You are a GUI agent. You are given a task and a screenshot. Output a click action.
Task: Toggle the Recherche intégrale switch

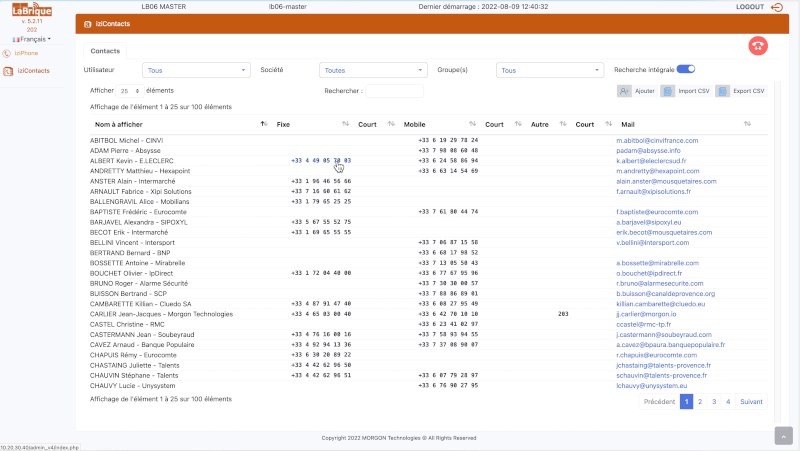point(686,69)
